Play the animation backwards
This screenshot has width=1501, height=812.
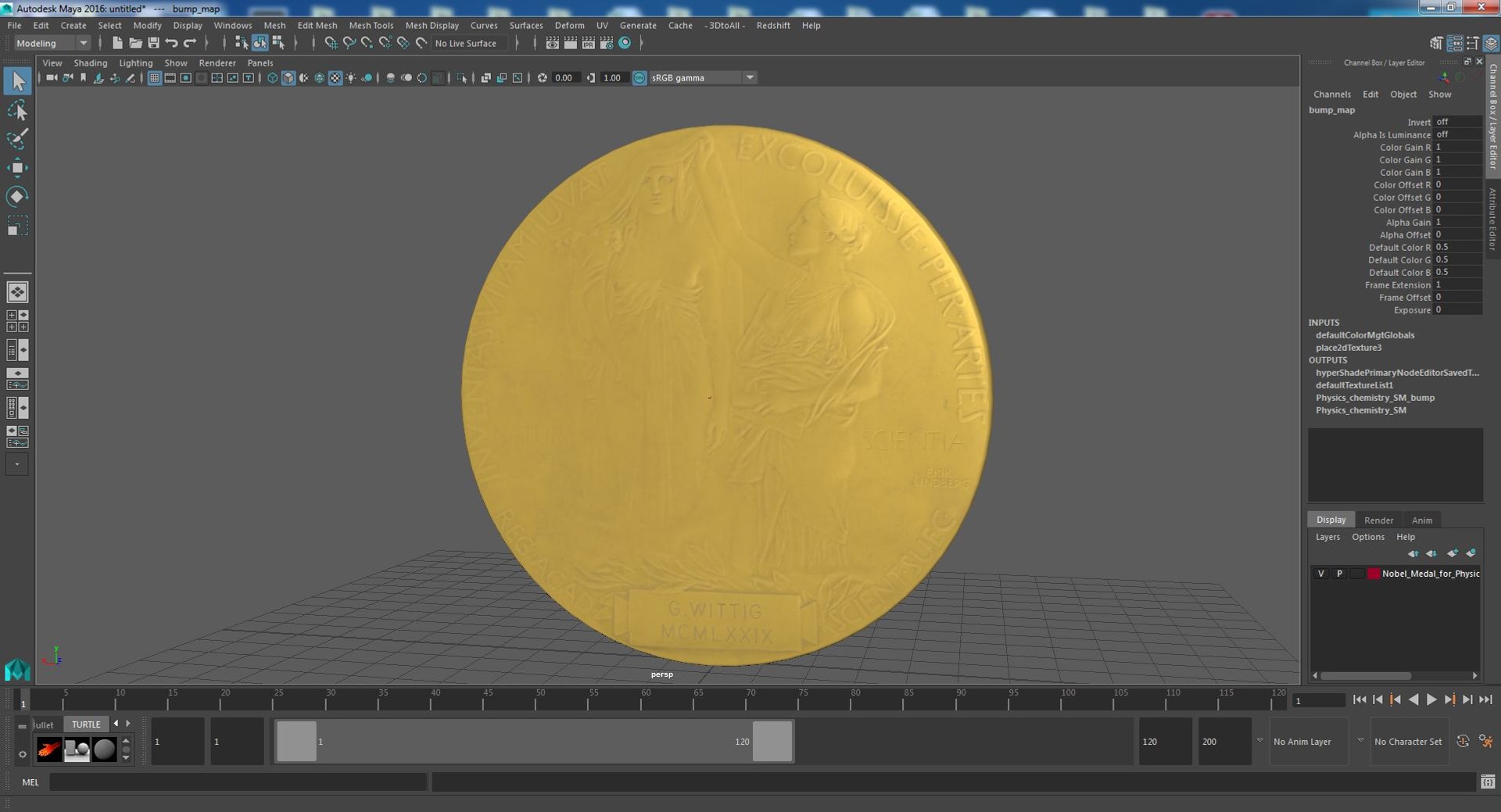(1413, 699)
